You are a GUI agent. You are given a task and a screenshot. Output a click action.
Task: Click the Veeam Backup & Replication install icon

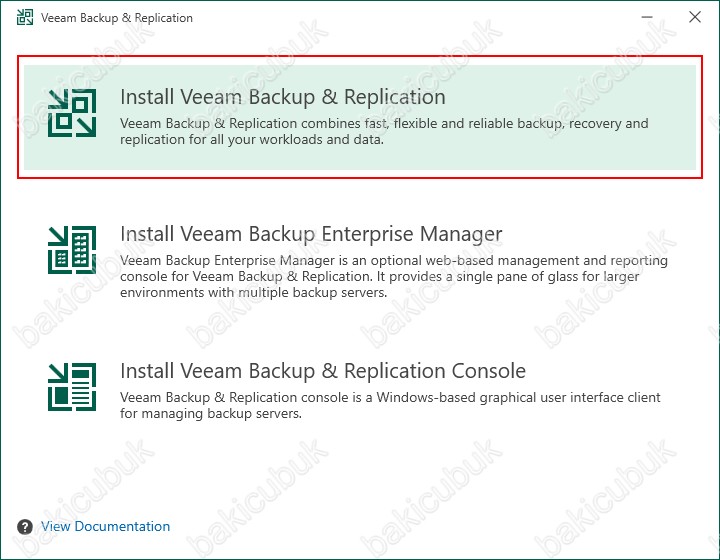click(72, 113)
